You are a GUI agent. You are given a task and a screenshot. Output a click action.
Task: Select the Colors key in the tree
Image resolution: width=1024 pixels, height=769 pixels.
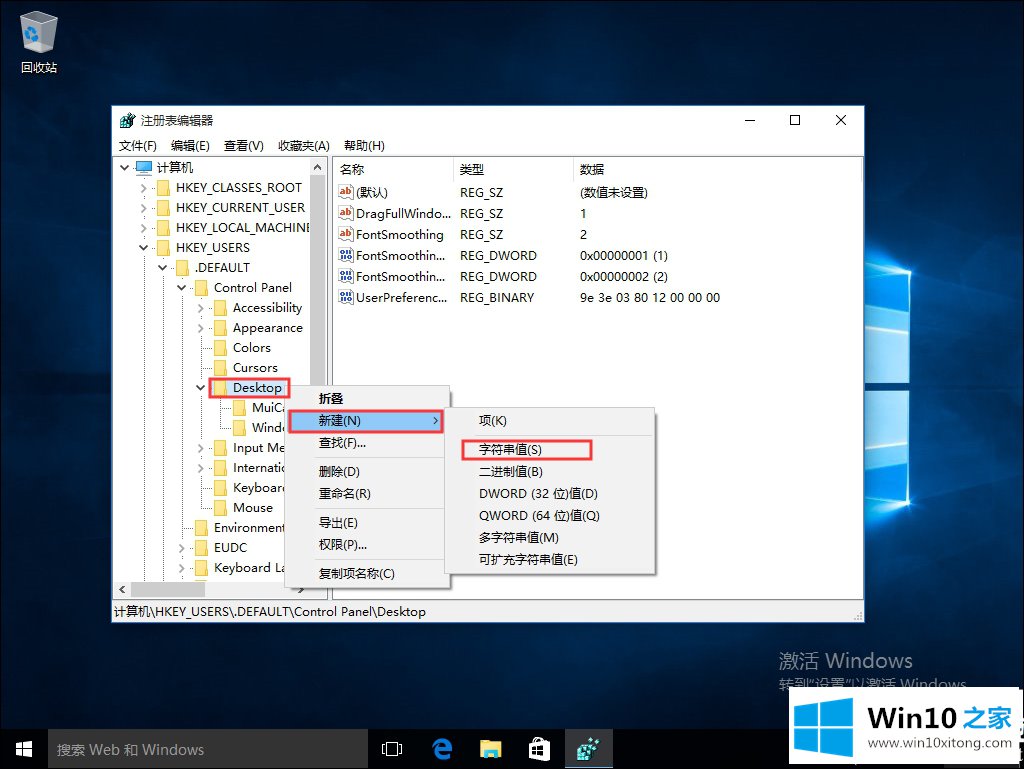point(251,348)
